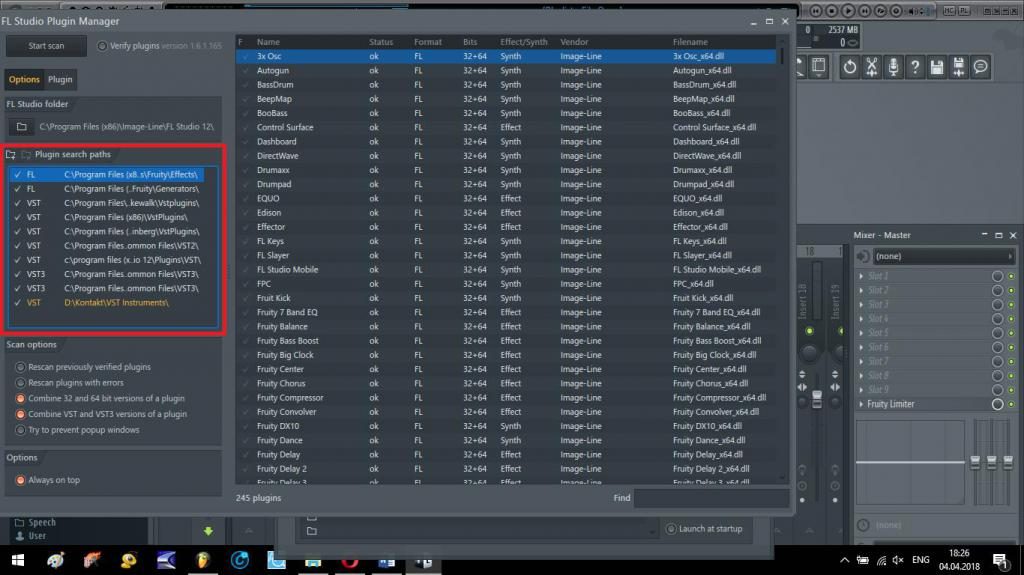The height and width of the screenshot is (575, 1024).
Task: Click the floppy disk save icon
Action: click(x=937, y=67)
